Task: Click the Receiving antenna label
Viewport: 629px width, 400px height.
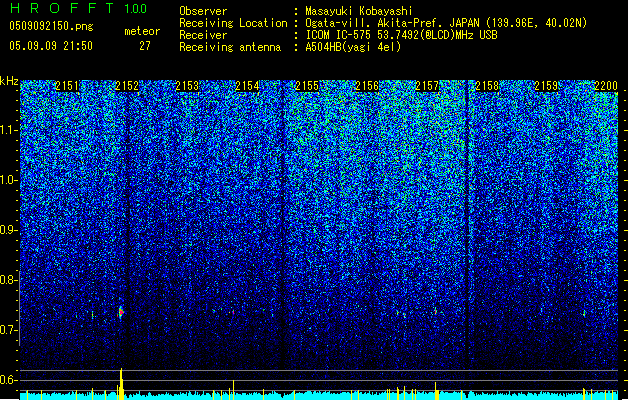Action: (230, 47)
